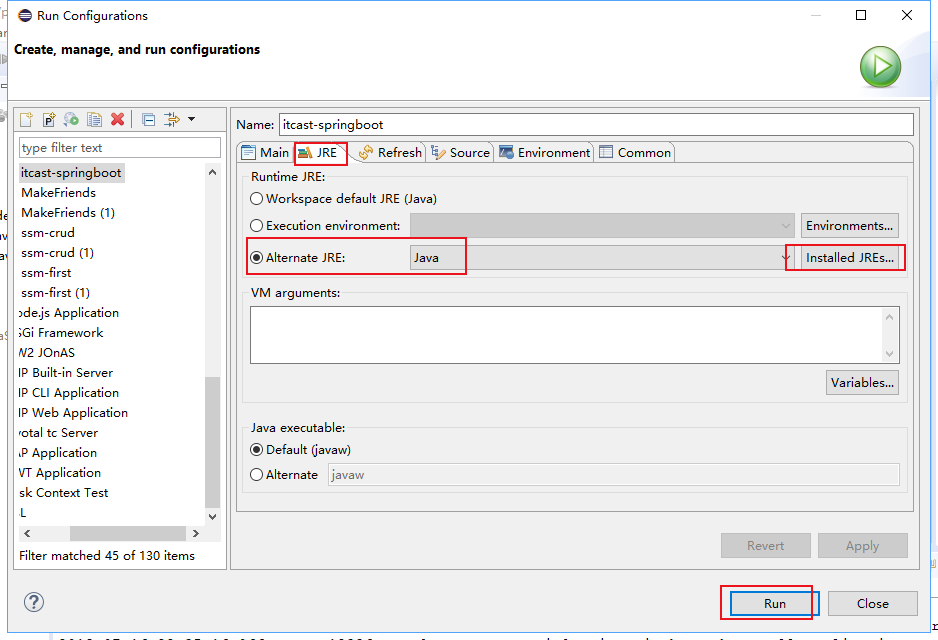
Task: Click the New prototype configuration icon
Action: click(x=49, y=119)
